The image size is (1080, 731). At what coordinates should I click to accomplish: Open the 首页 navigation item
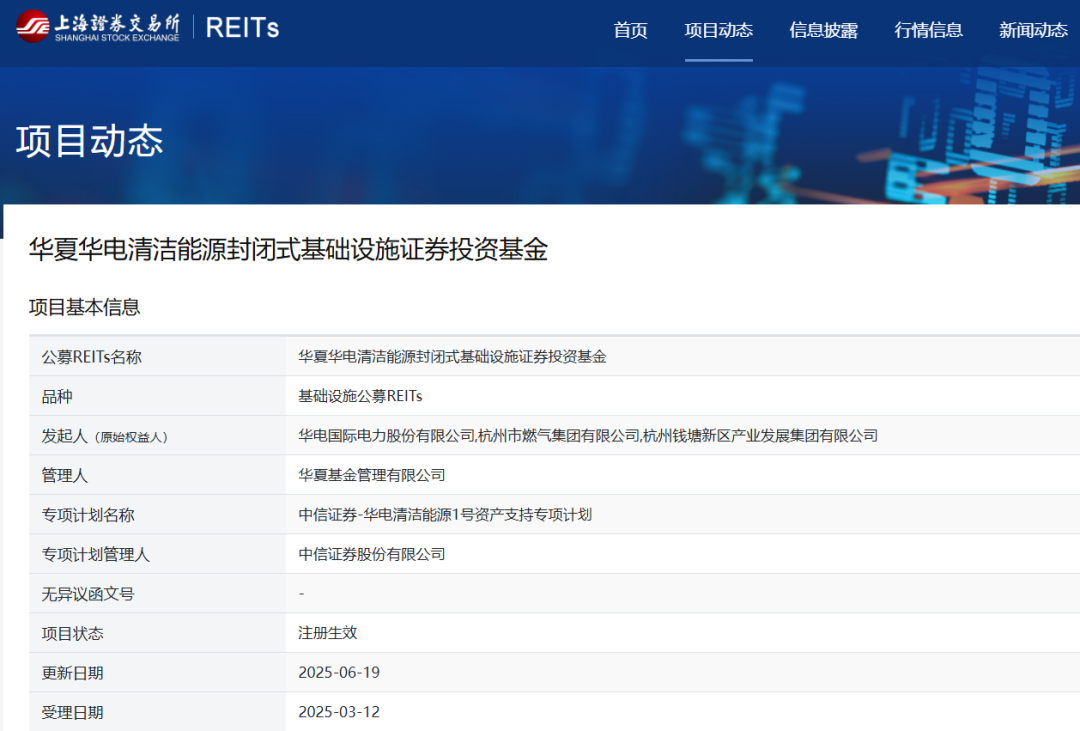[630, 31]
